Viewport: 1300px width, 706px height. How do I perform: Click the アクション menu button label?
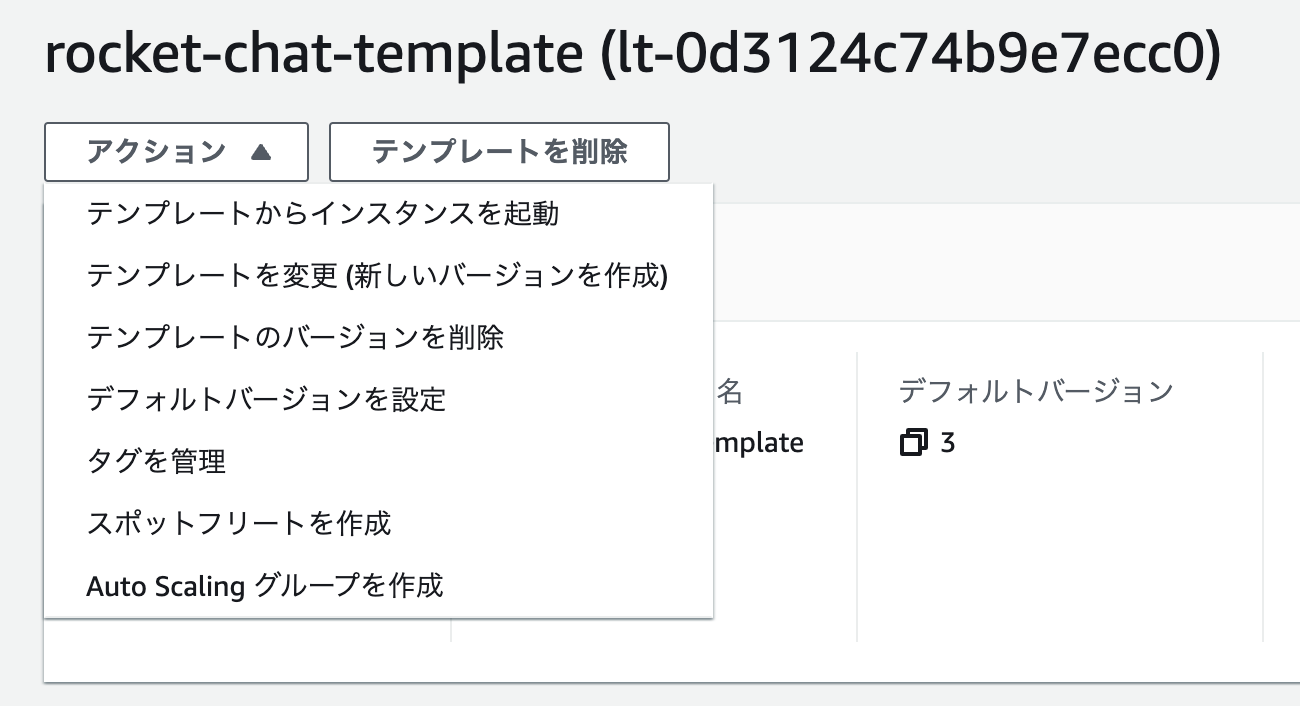[157, 152]
